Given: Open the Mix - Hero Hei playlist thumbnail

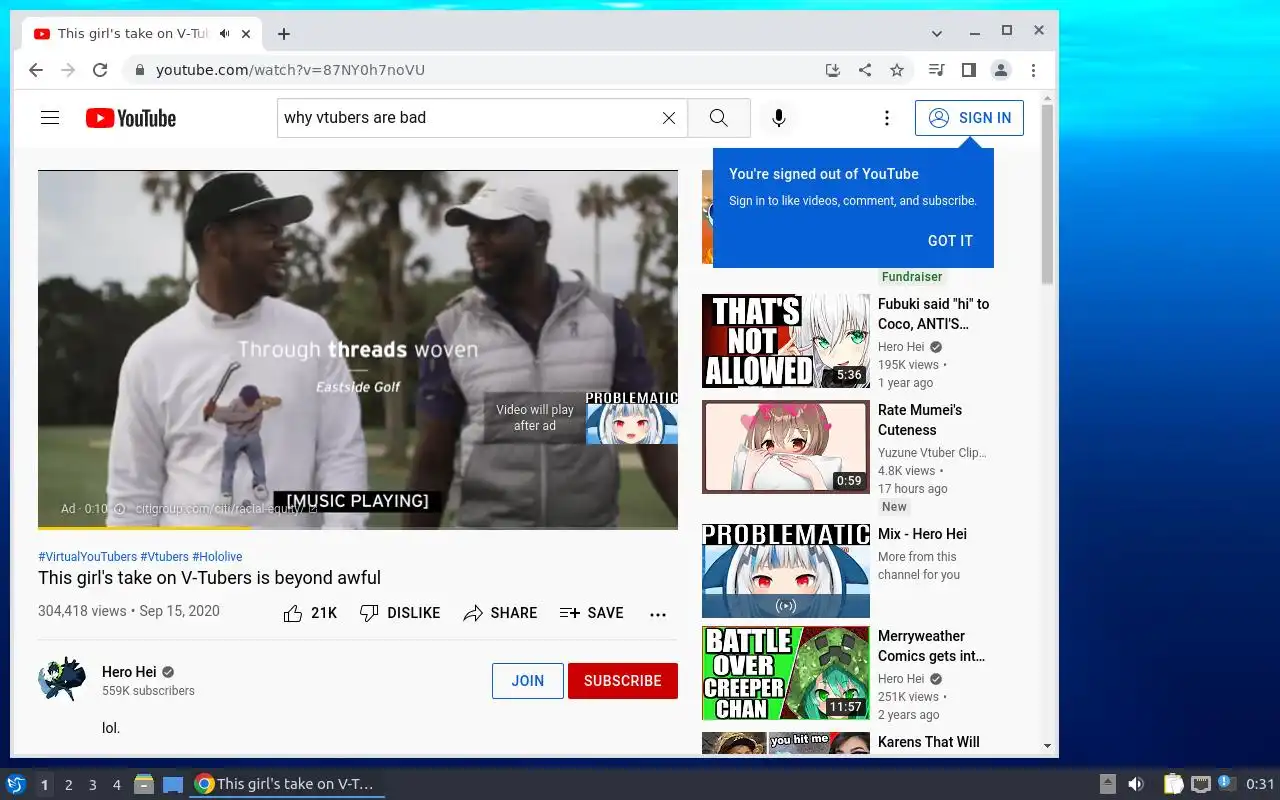Looking at the screenshot, I should coord(786,571).
